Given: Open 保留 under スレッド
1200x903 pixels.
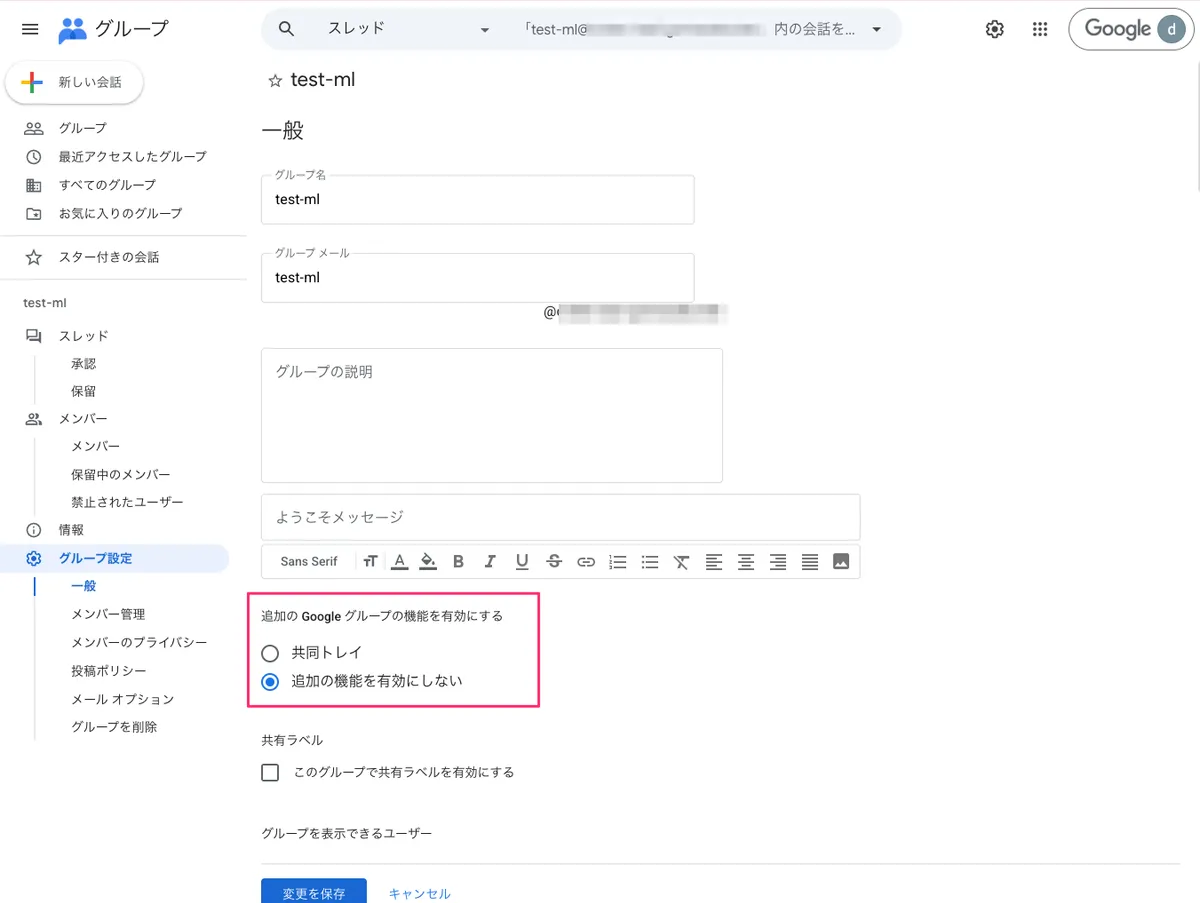Looking at the screenshot, I should pos(84,392).
